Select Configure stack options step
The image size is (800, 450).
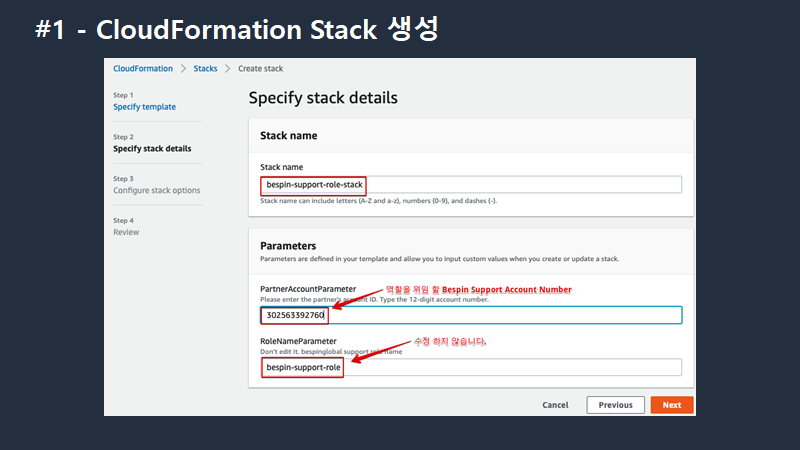point(157,190)
